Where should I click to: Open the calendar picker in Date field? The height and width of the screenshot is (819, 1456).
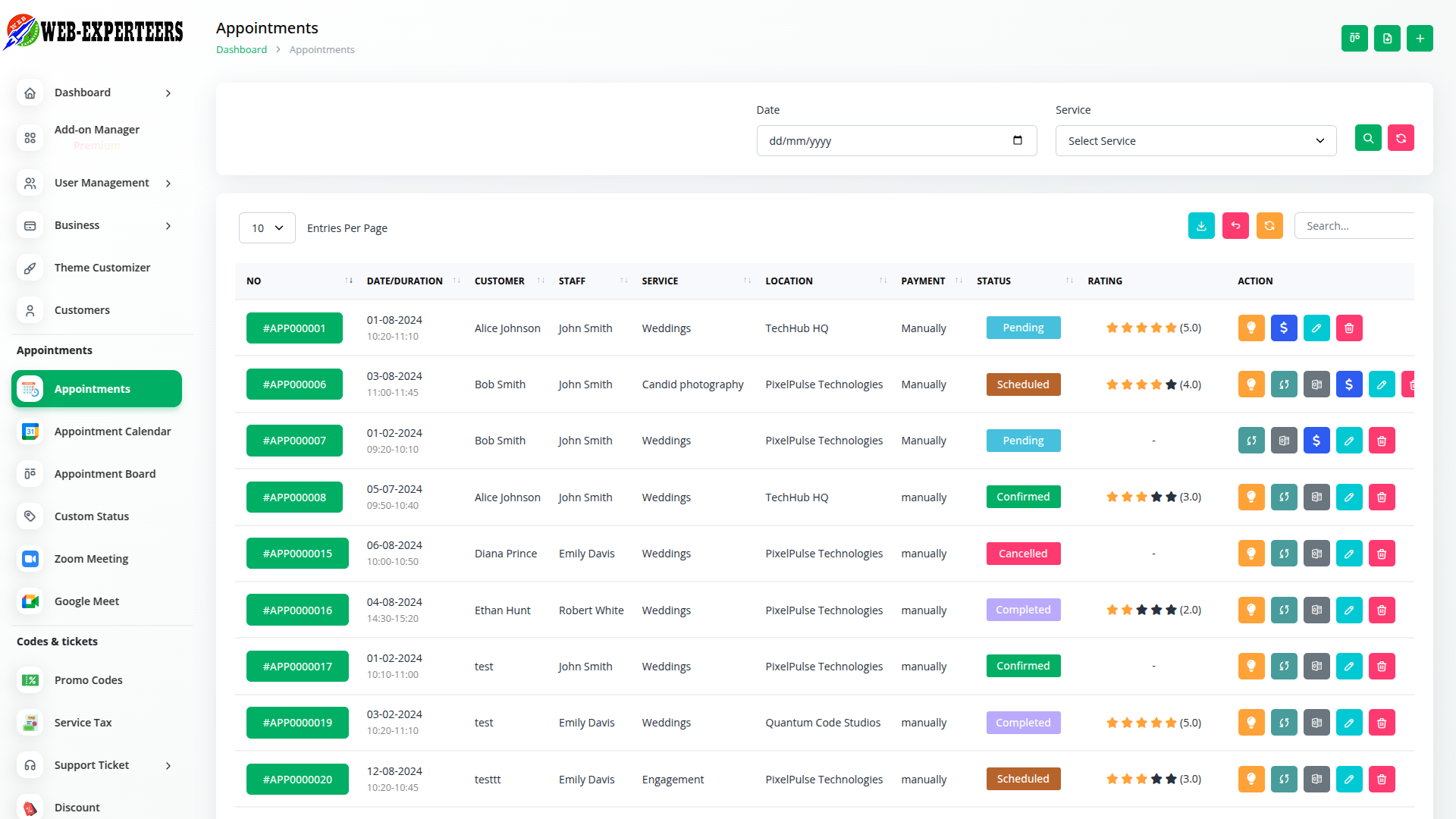(1018, 140)
